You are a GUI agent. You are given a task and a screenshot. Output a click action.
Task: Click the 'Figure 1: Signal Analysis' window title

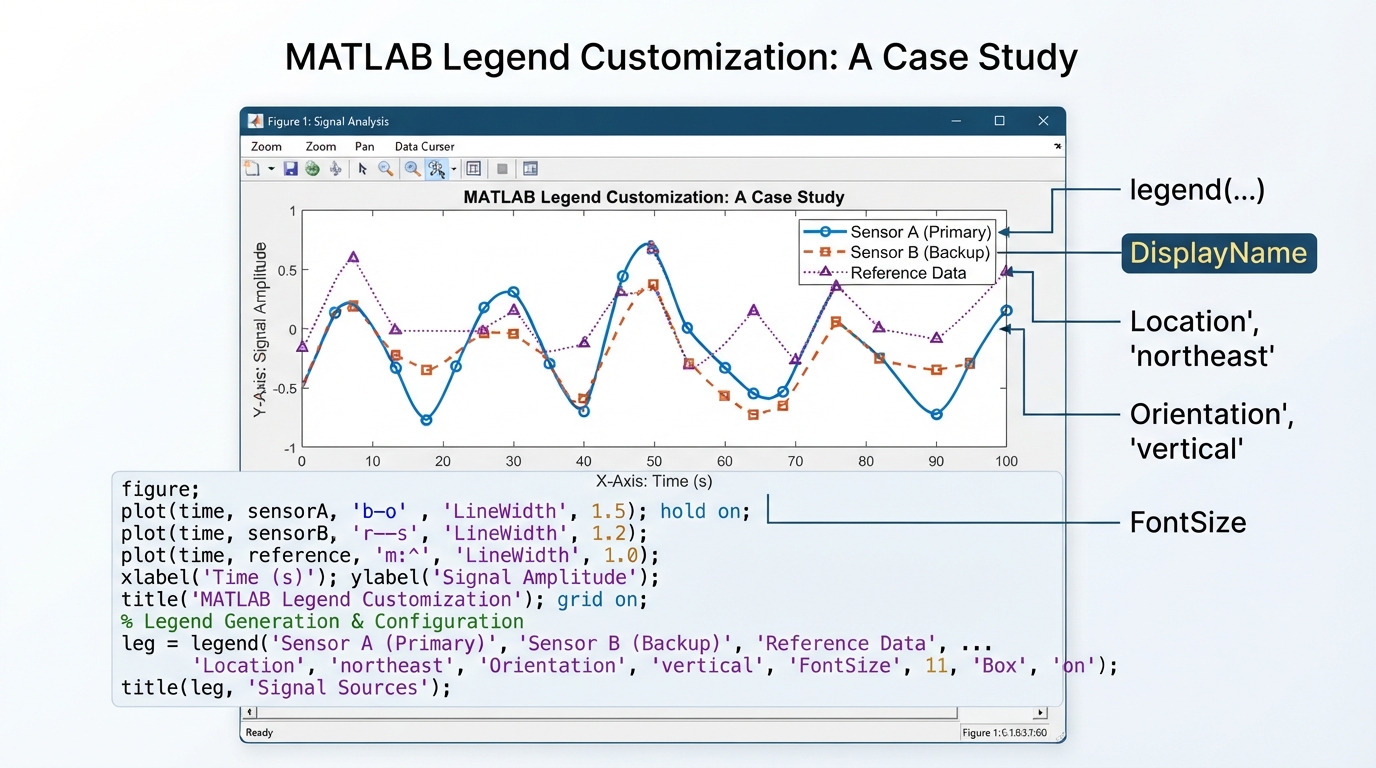click(x=328, y=121)
